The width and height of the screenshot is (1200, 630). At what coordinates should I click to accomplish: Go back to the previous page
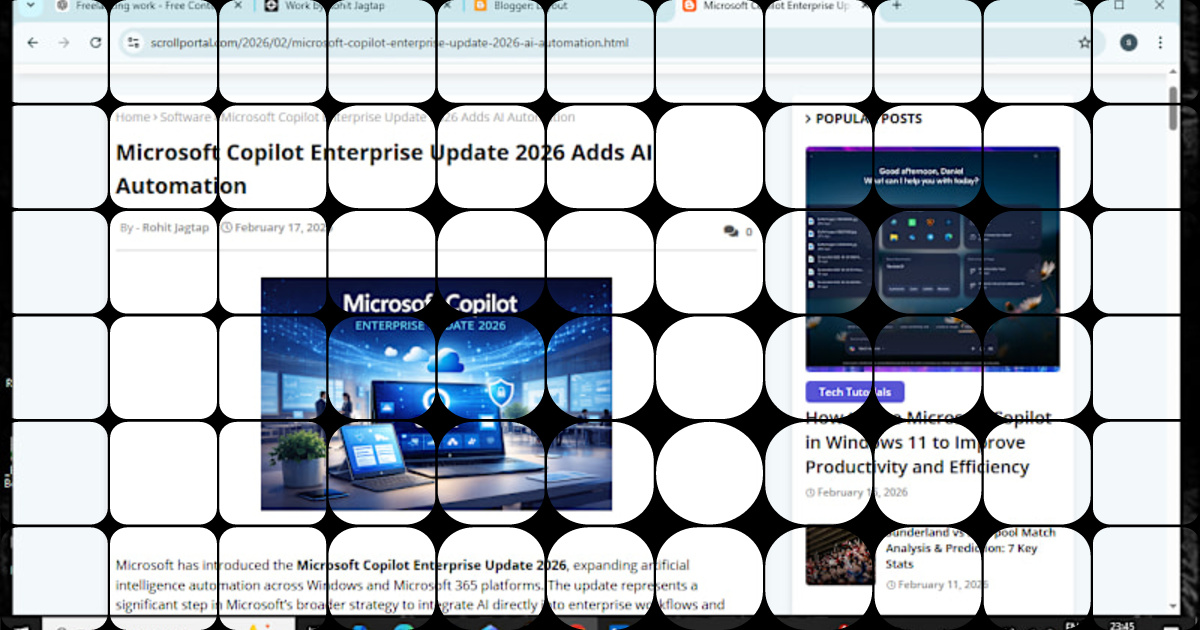33,43
